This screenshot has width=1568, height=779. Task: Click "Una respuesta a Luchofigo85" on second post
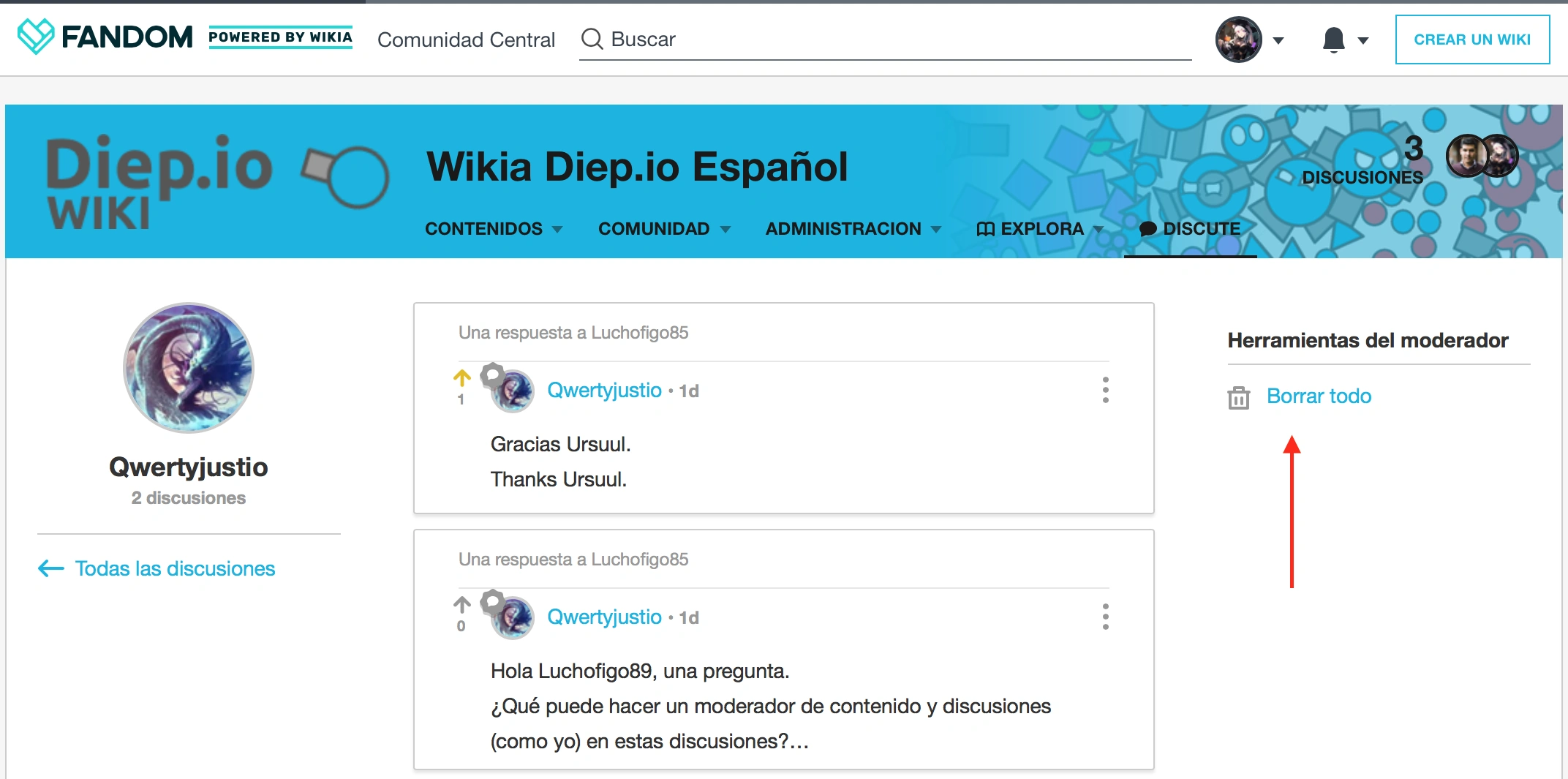pyautogui.click(x=573, y=560)
